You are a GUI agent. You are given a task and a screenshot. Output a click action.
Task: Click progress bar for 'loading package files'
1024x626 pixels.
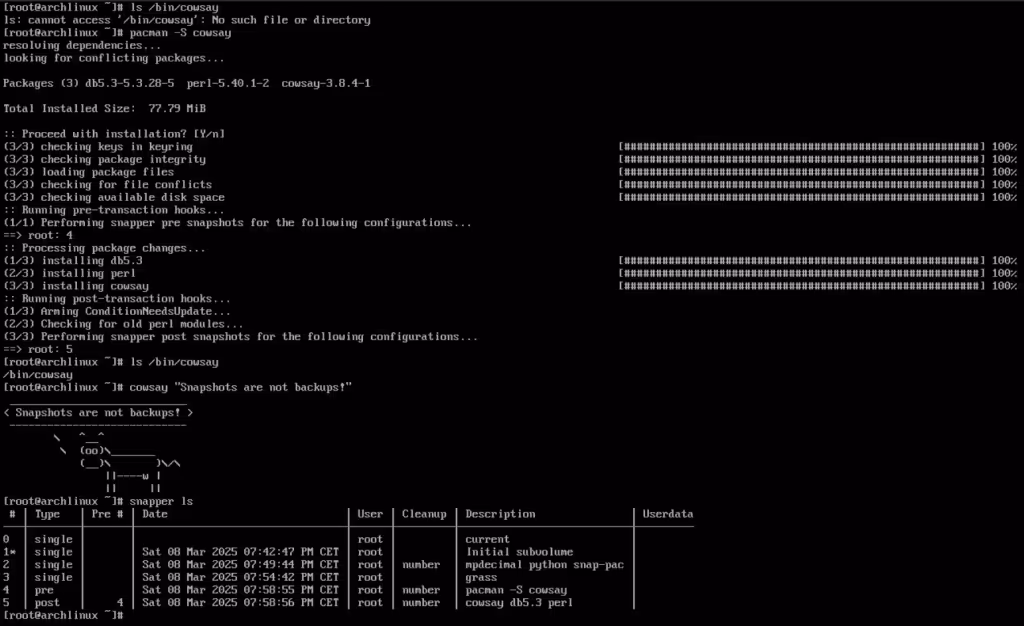pos(801,172)
